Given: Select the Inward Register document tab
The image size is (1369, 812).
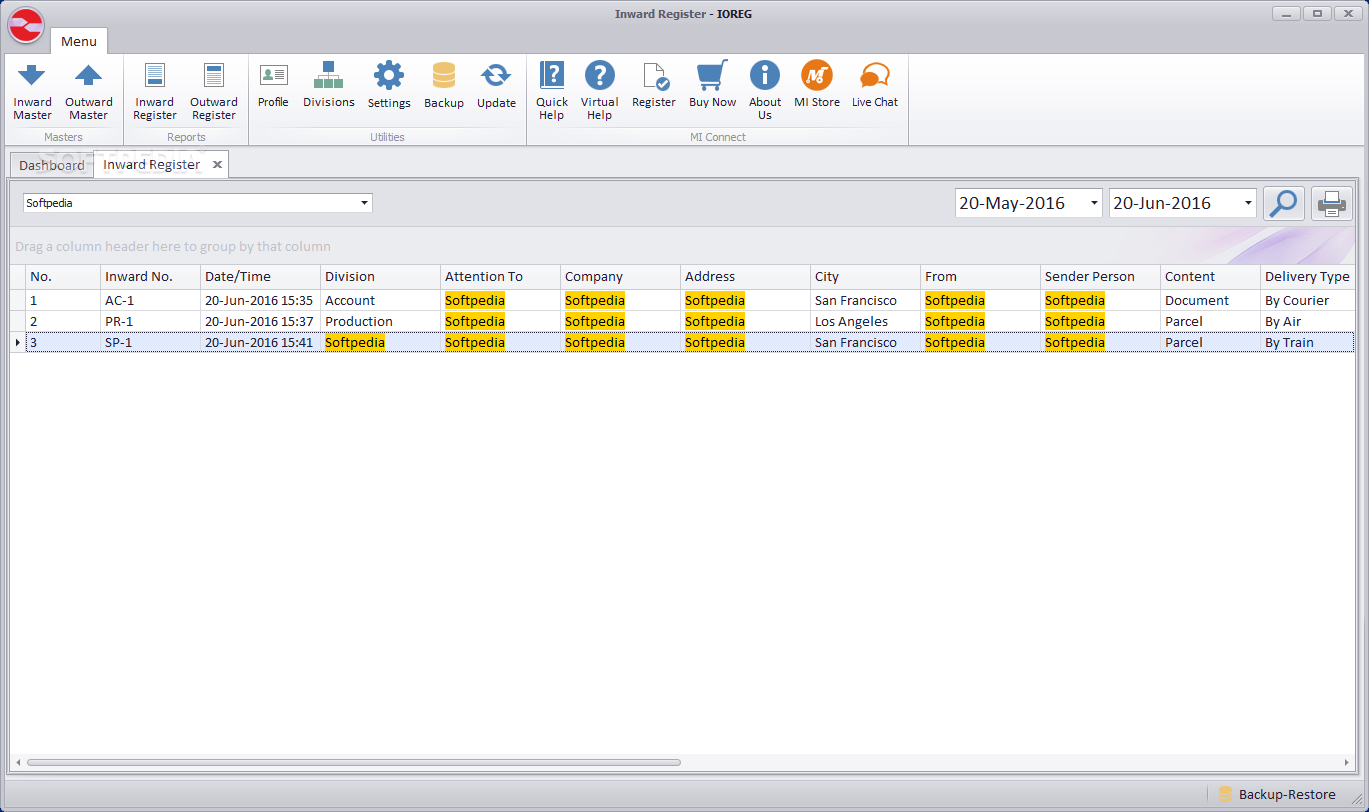Looking at the screenshot, I should tap(152, 164).
